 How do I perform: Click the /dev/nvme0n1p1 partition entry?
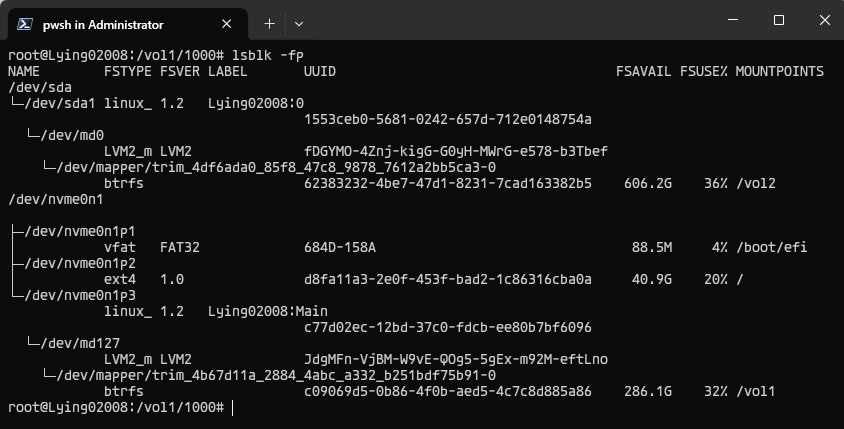[x=80, y=231]
